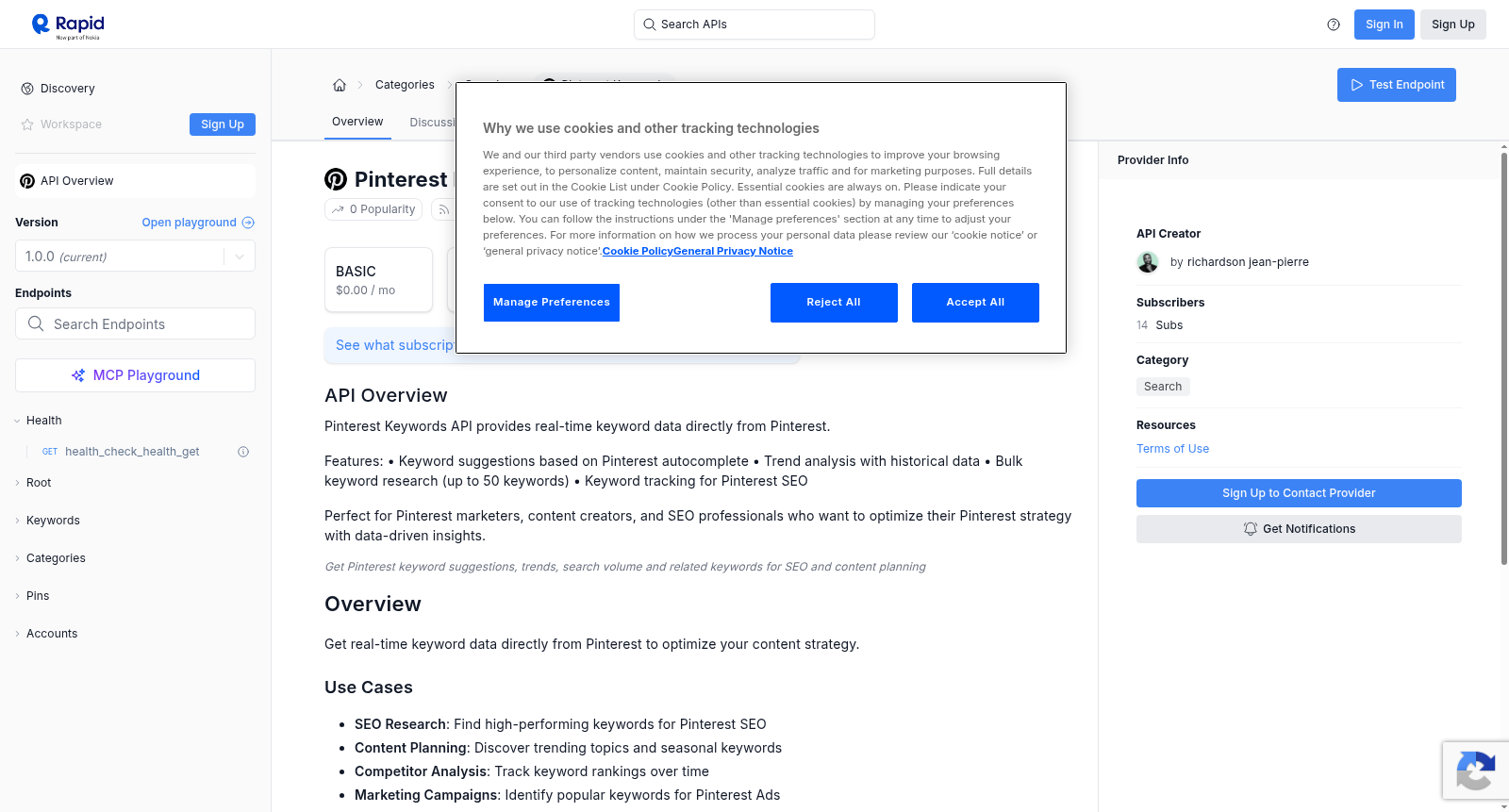This screenshot has width=1509, height=812.
Task: Open the General Privacy Notice link
Action: [733, 251]
